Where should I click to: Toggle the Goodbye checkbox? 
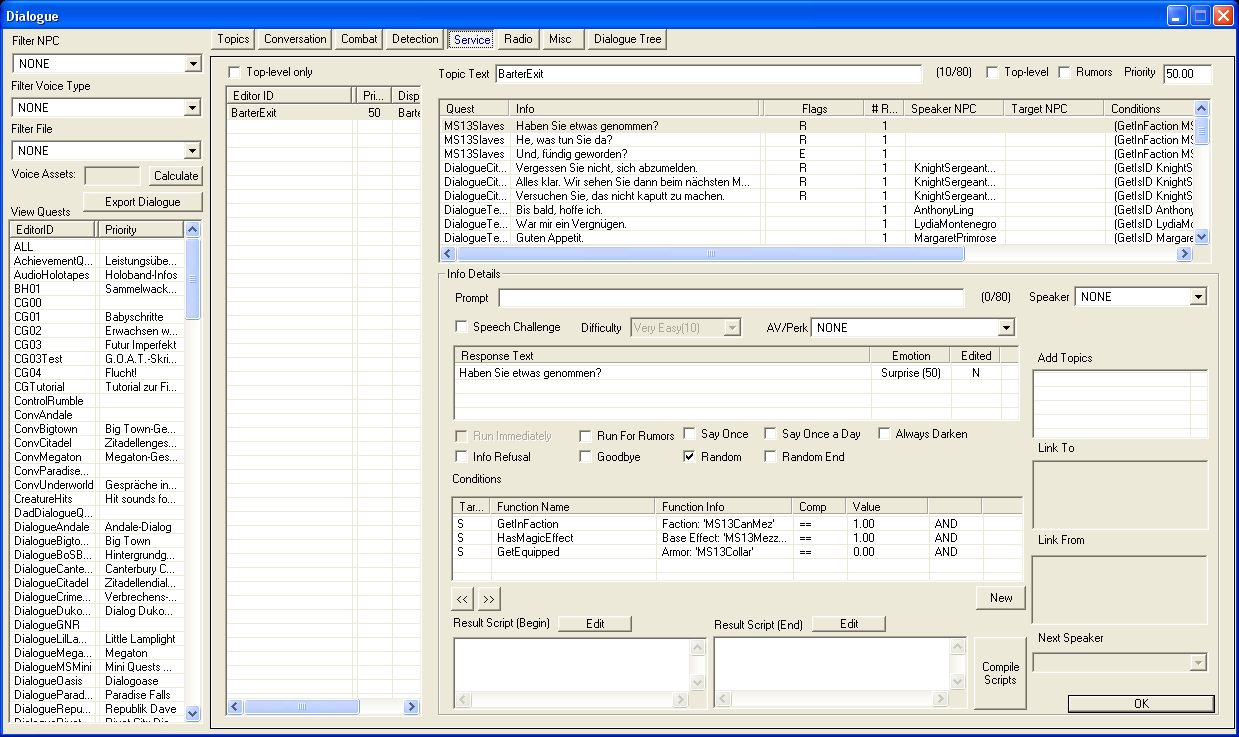tap(586, 457)
